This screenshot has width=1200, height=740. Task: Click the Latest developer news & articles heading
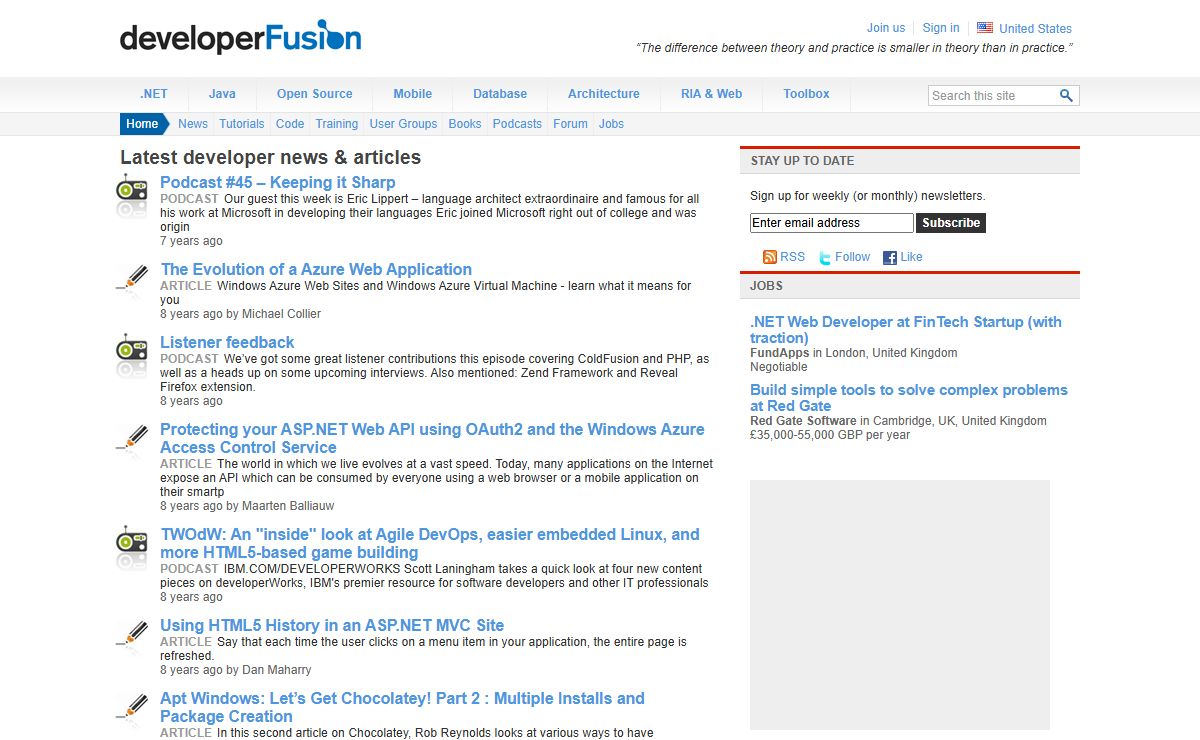point(270,157)
